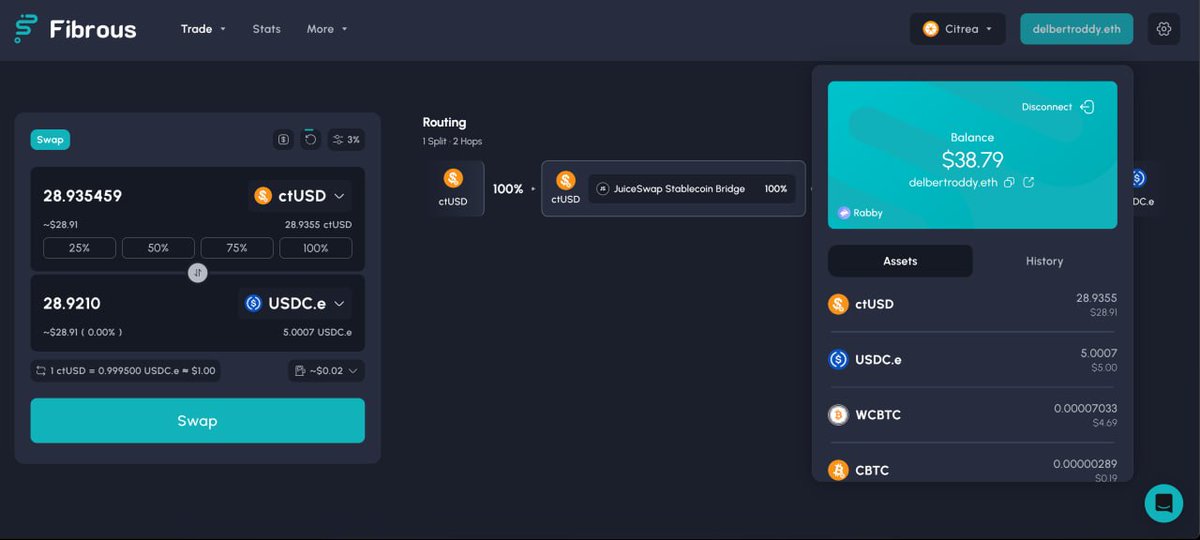Click the JuiceSwap Stablecoin Bridge entry
Viewport: 1200px width, 540px height.
coord(692,189)
